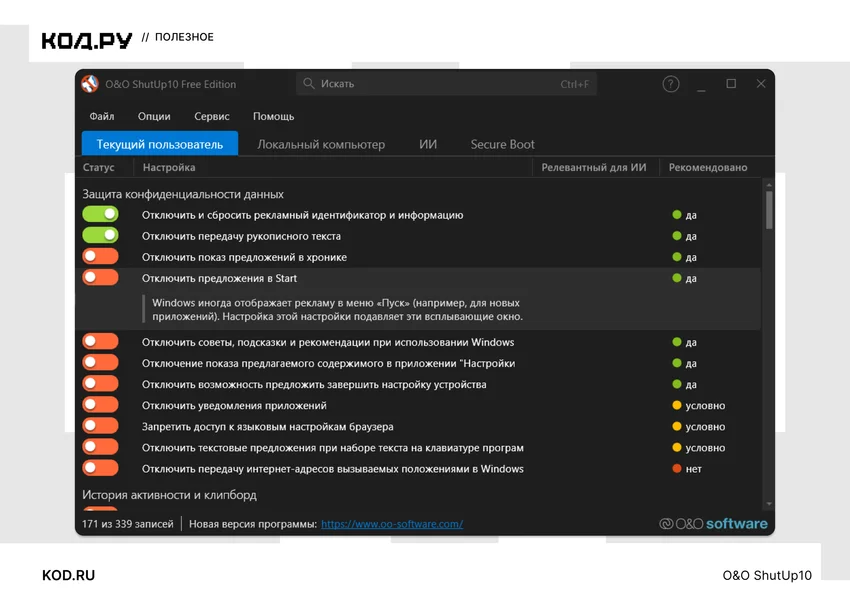This screenshot has width=850, height=605.
Task: Toggle 'Отключить и сбросить рекламный идентификатор' switch
Action: click(100, 214)
